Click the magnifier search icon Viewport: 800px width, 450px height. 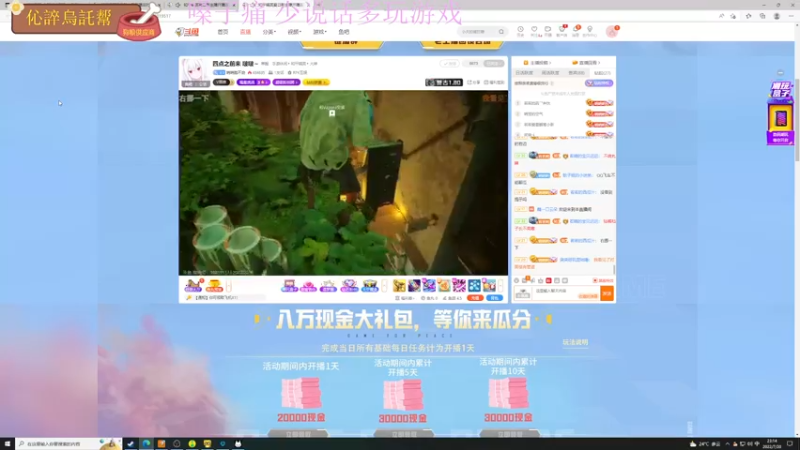tap(502, 32)
